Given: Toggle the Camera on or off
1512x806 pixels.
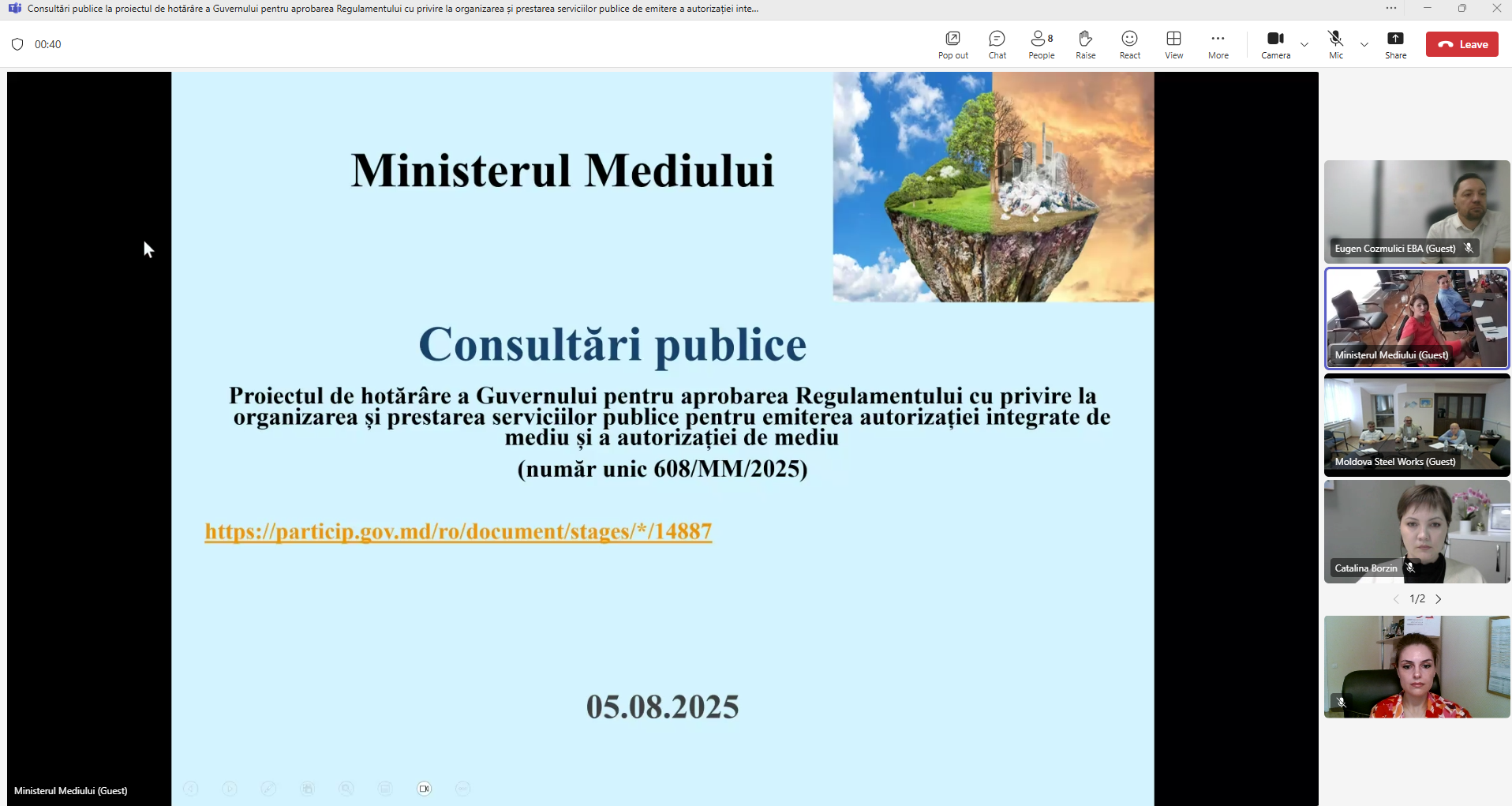Looking at the screenshot, I should tap(1275, 44).
